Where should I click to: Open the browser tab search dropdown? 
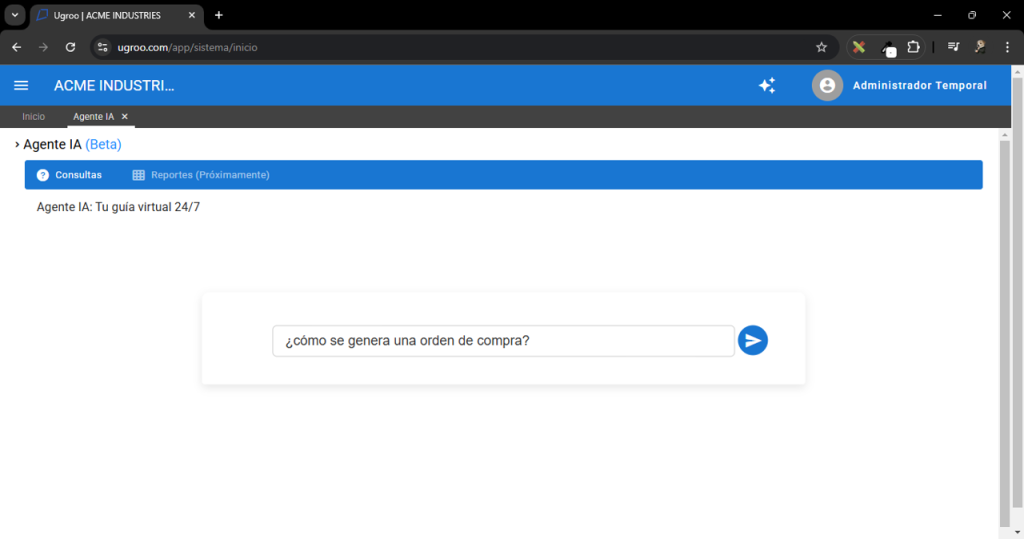(15, 15)
